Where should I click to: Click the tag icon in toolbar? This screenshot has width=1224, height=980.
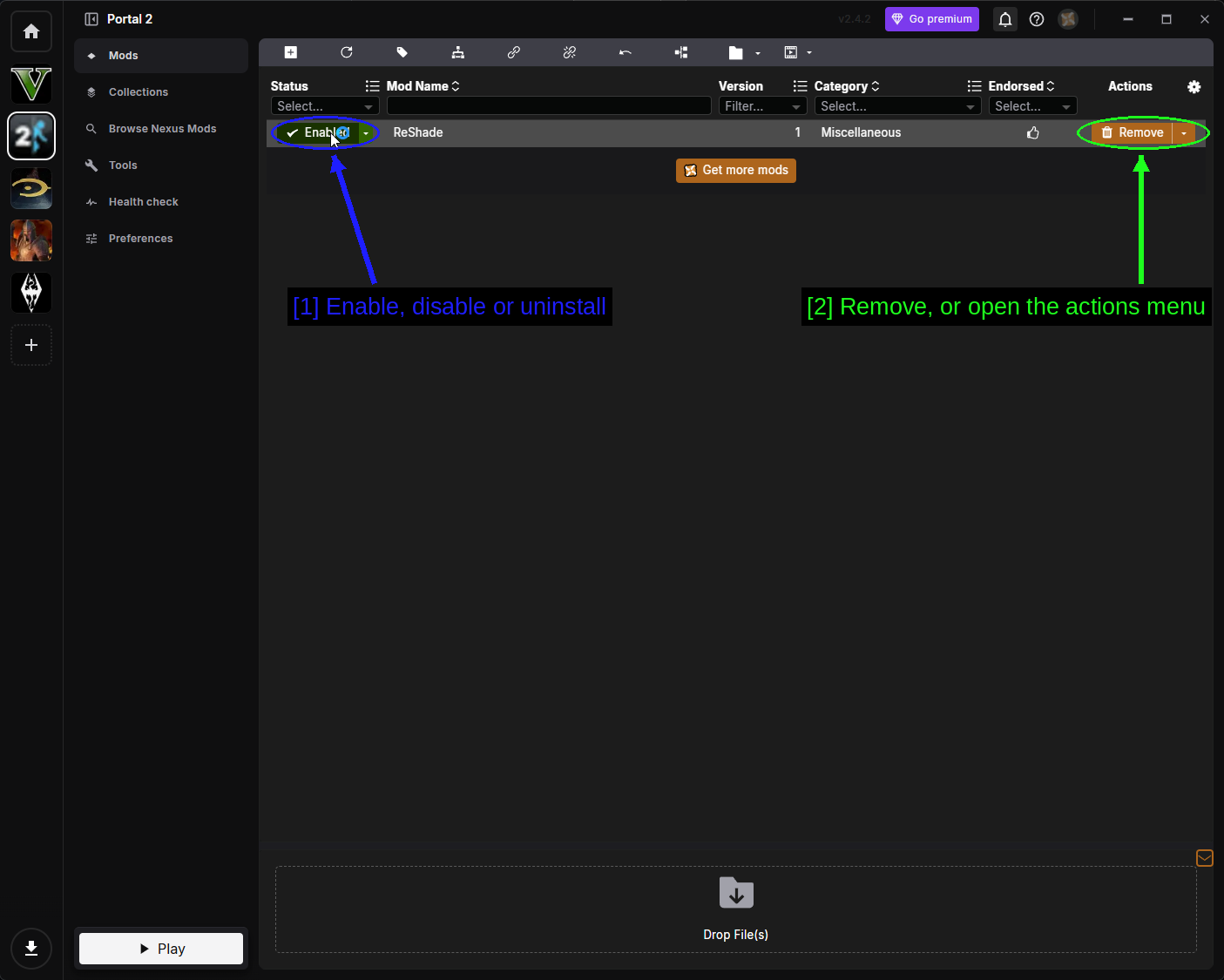click(x=402, y=53)
